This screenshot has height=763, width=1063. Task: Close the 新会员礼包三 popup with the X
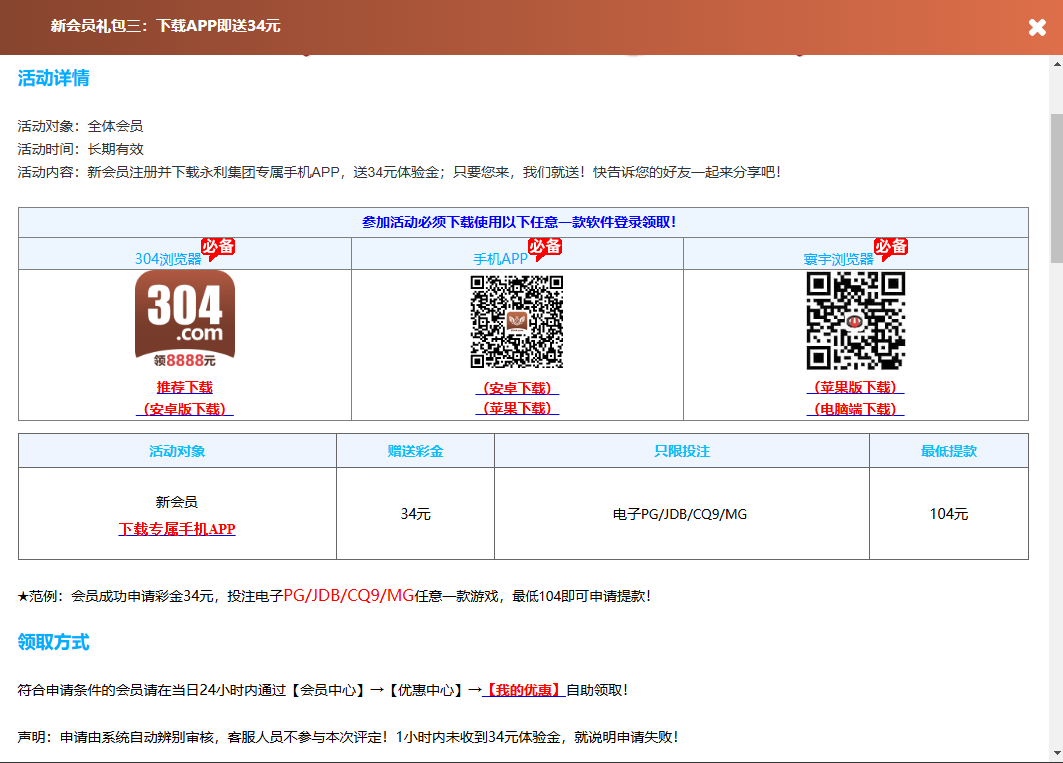1037,27
